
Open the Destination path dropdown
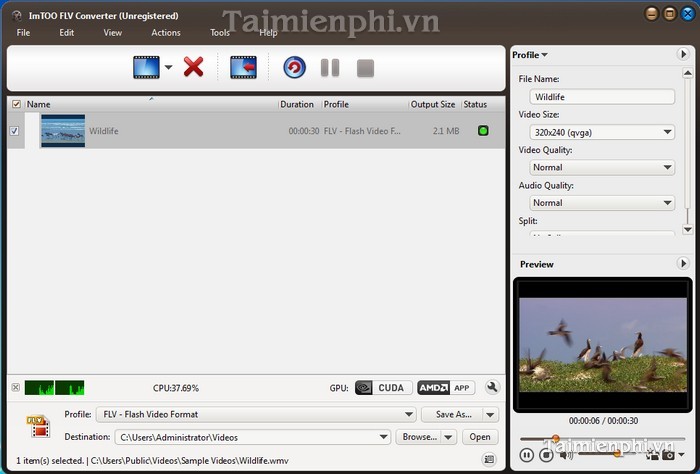pos(383,437)
